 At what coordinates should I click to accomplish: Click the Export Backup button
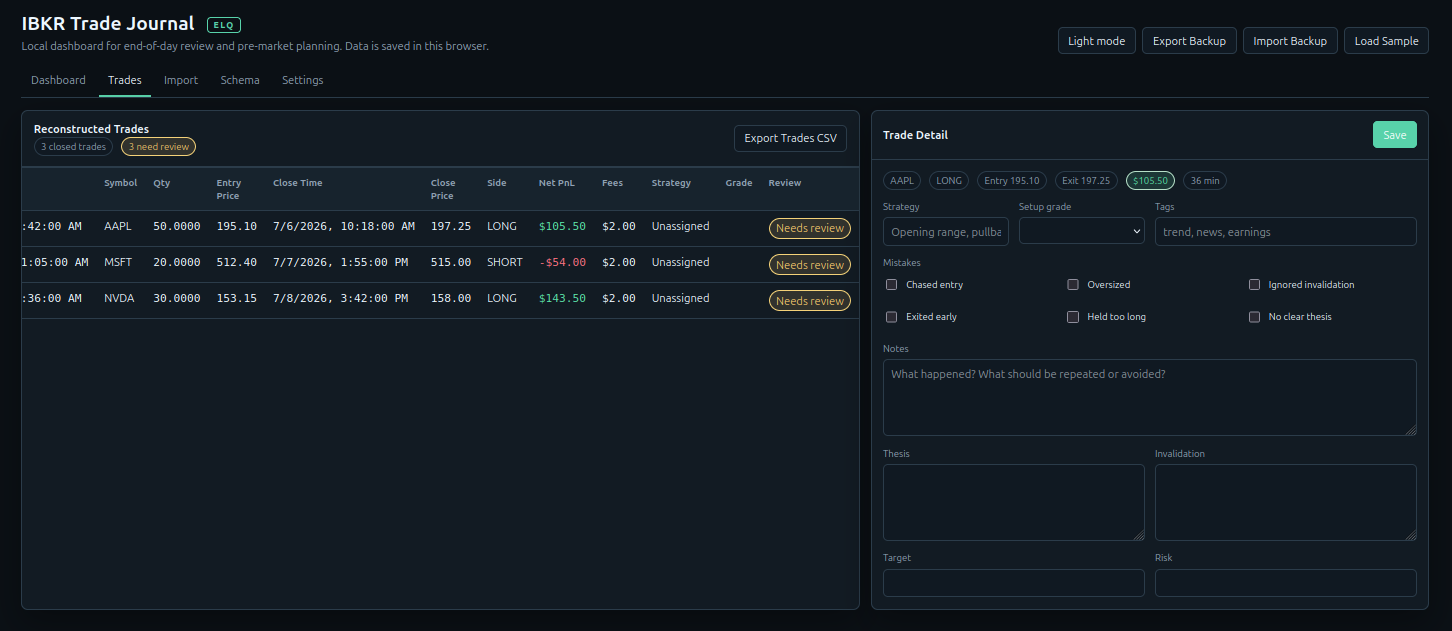click(x=1189, y=41)
